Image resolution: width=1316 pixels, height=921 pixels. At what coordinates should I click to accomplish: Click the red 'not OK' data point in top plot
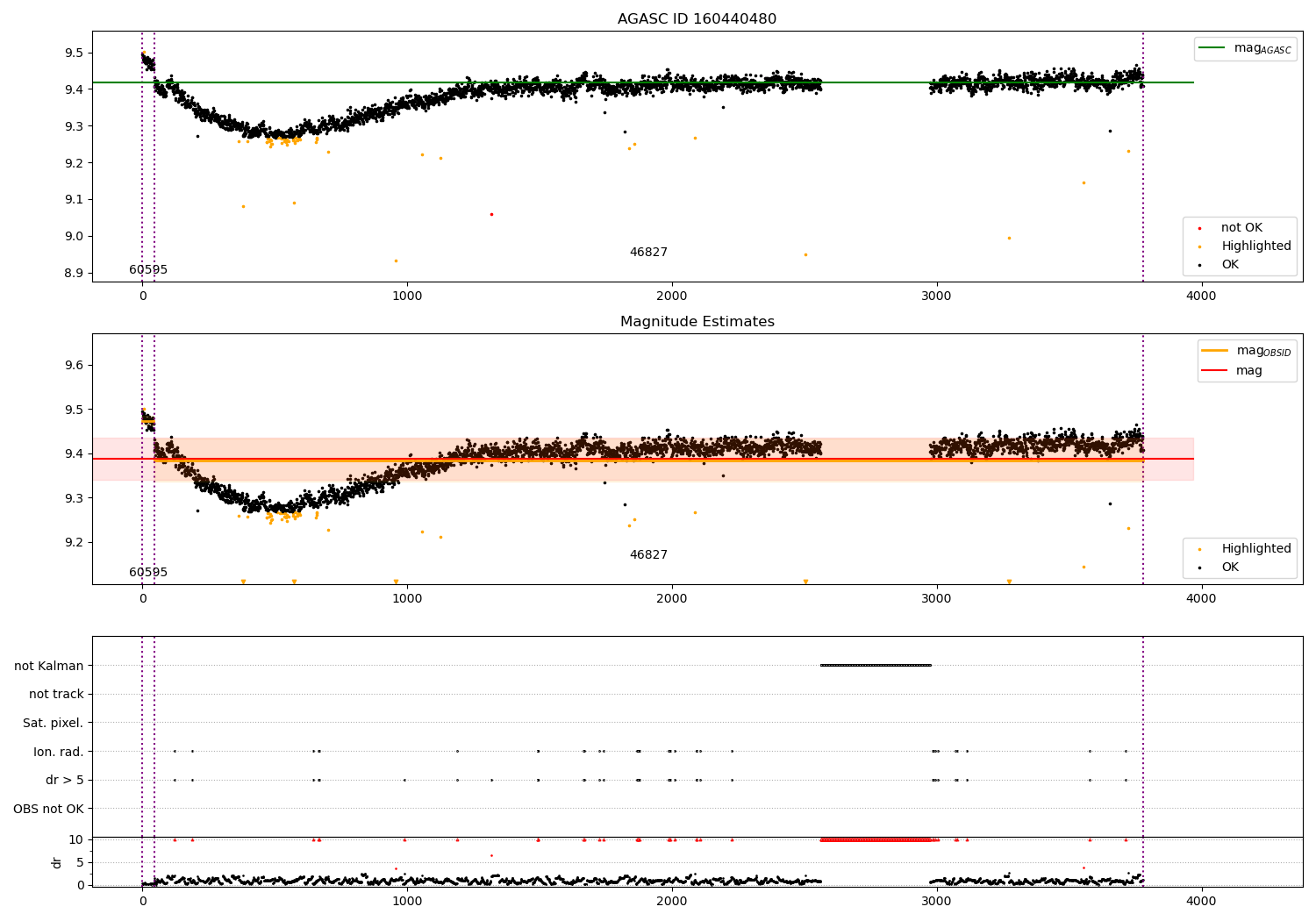(x=491, y=214)
